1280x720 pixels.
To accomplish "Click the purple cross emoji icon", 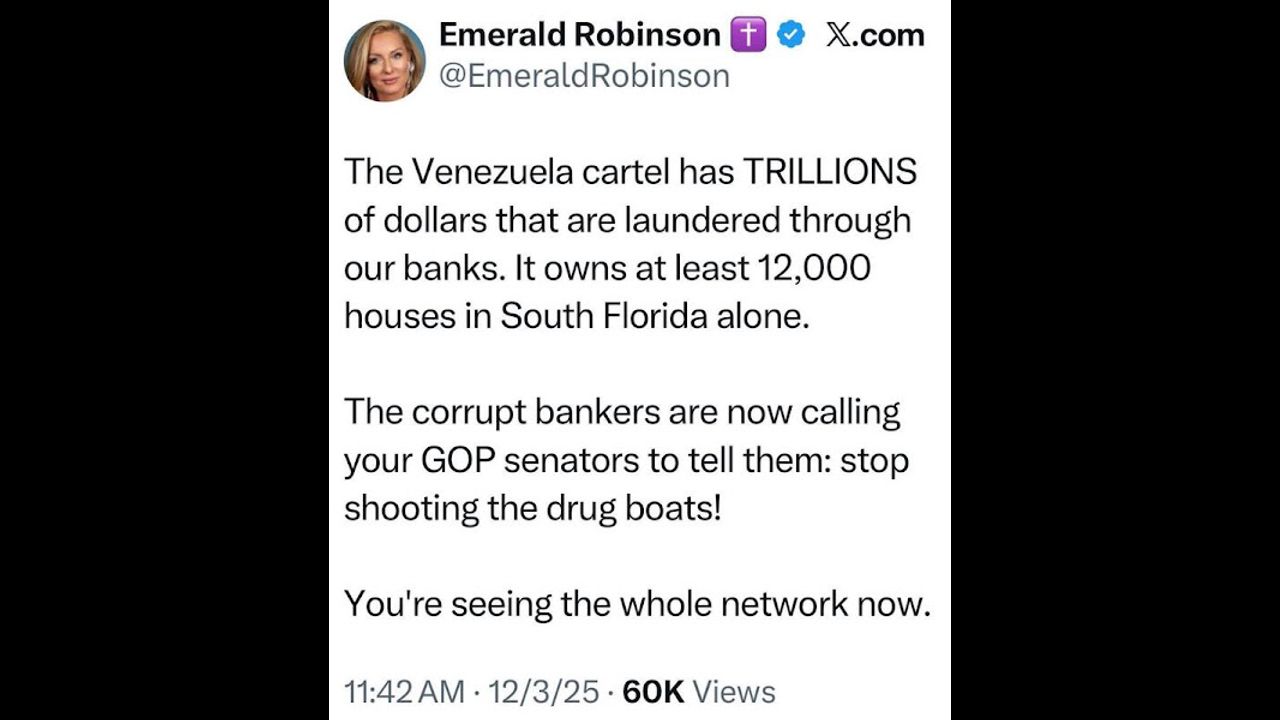I will [x=748, y=35].
